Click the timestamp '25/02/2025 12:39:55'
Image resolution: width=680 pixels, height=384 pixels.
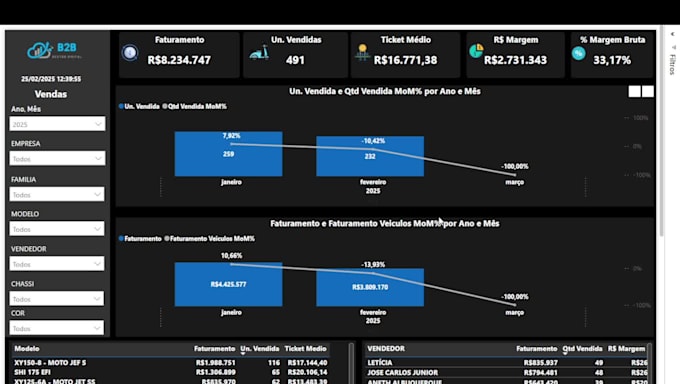(51, 79)
